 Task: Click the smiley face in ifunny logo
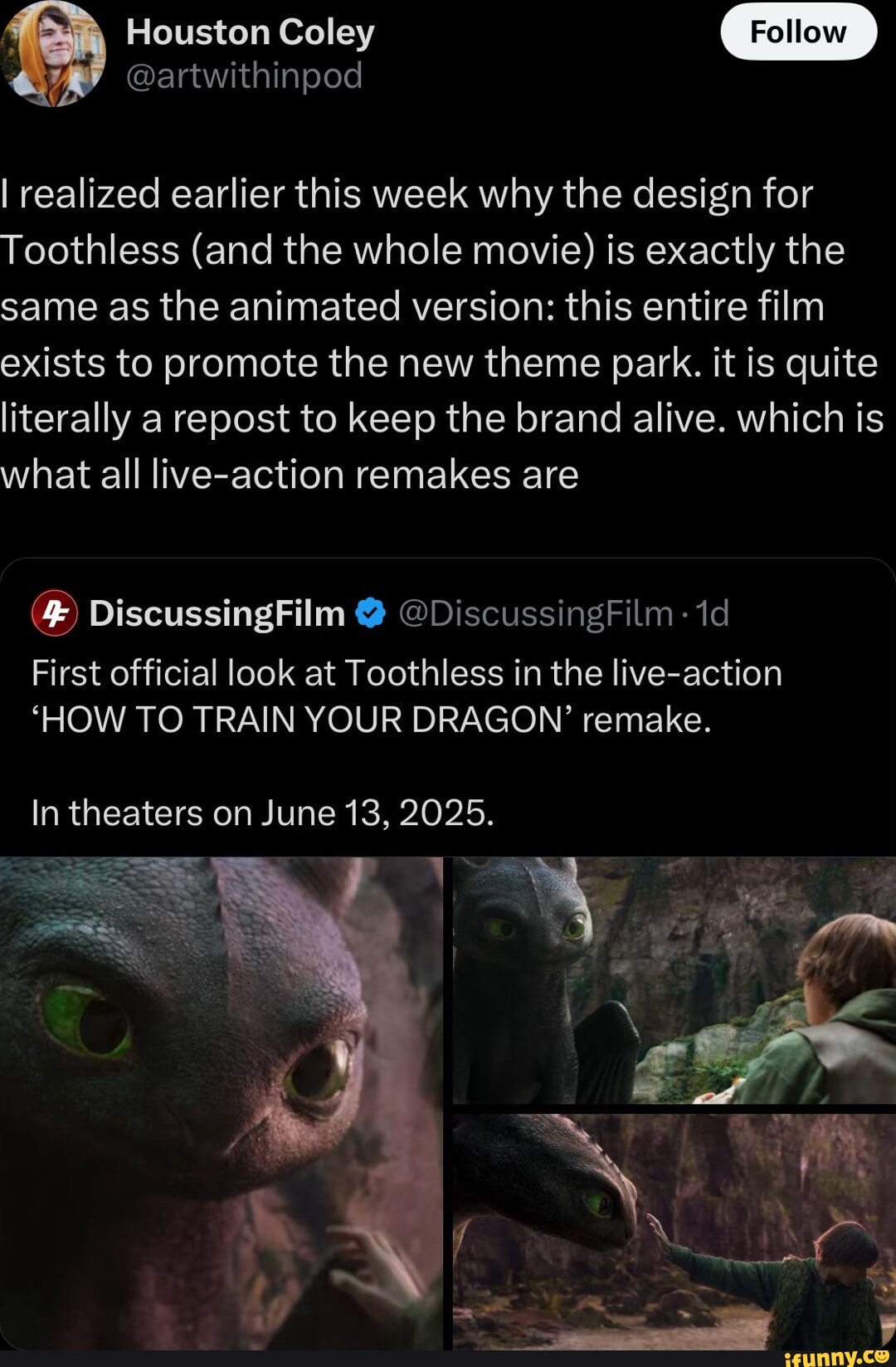[x=881, y=1355]
